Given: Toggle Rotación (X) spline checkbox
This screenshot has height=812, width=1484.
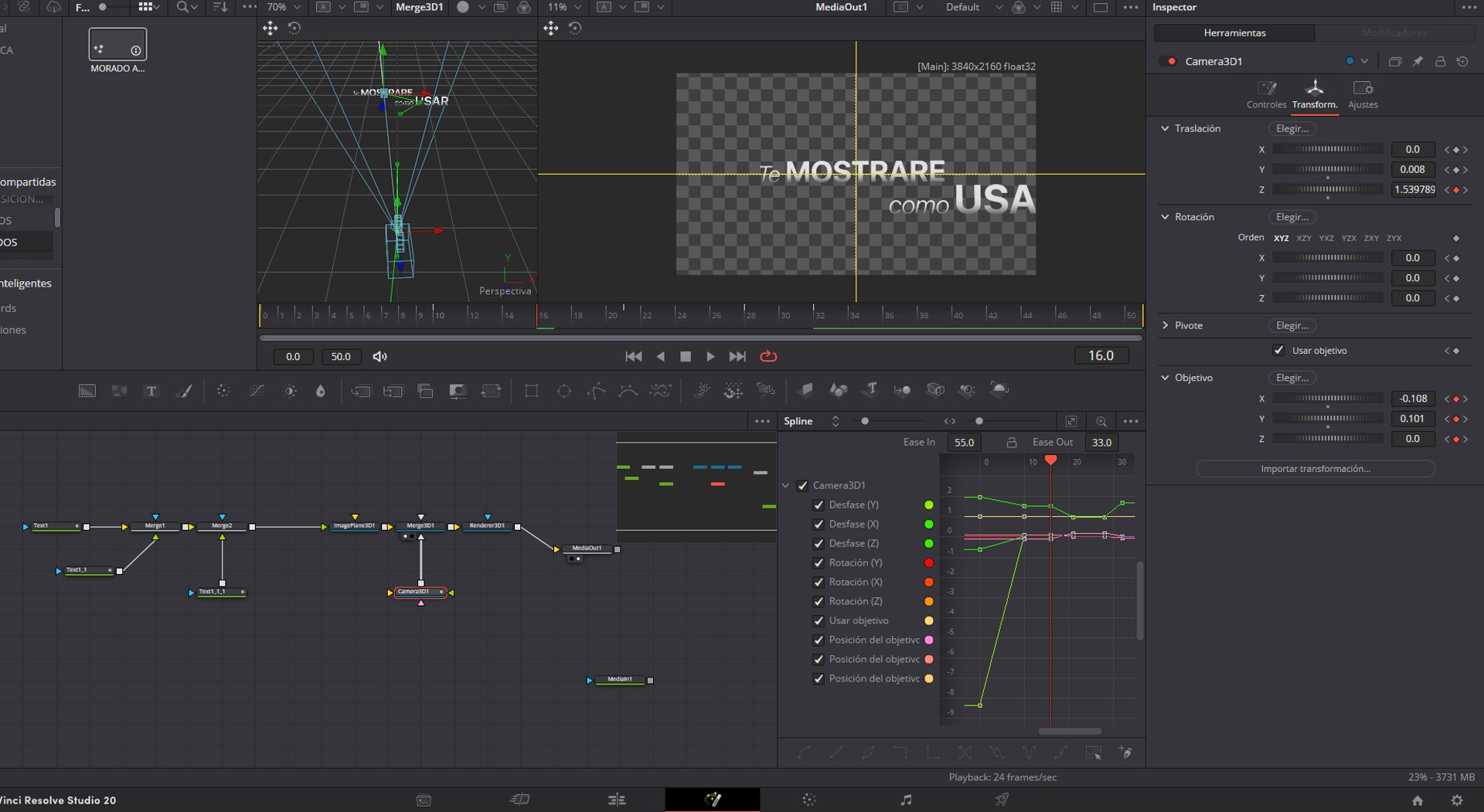Looking at the screenshot, I should pyautogui.click(x=819, y=583).
